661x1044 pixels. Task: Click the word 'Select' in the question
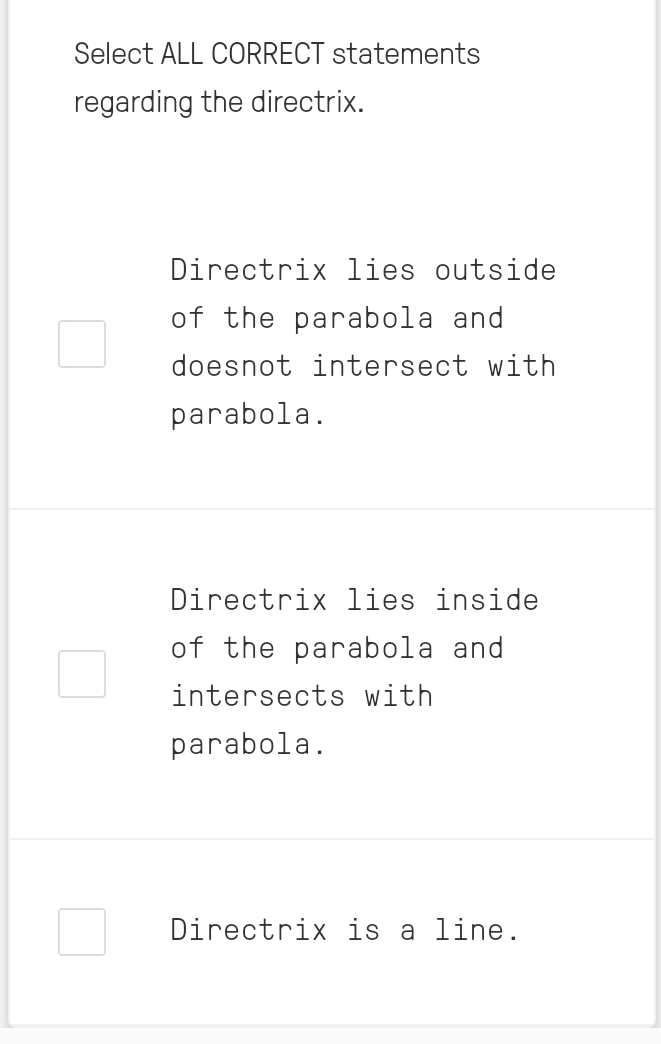(x=113, y=54)
